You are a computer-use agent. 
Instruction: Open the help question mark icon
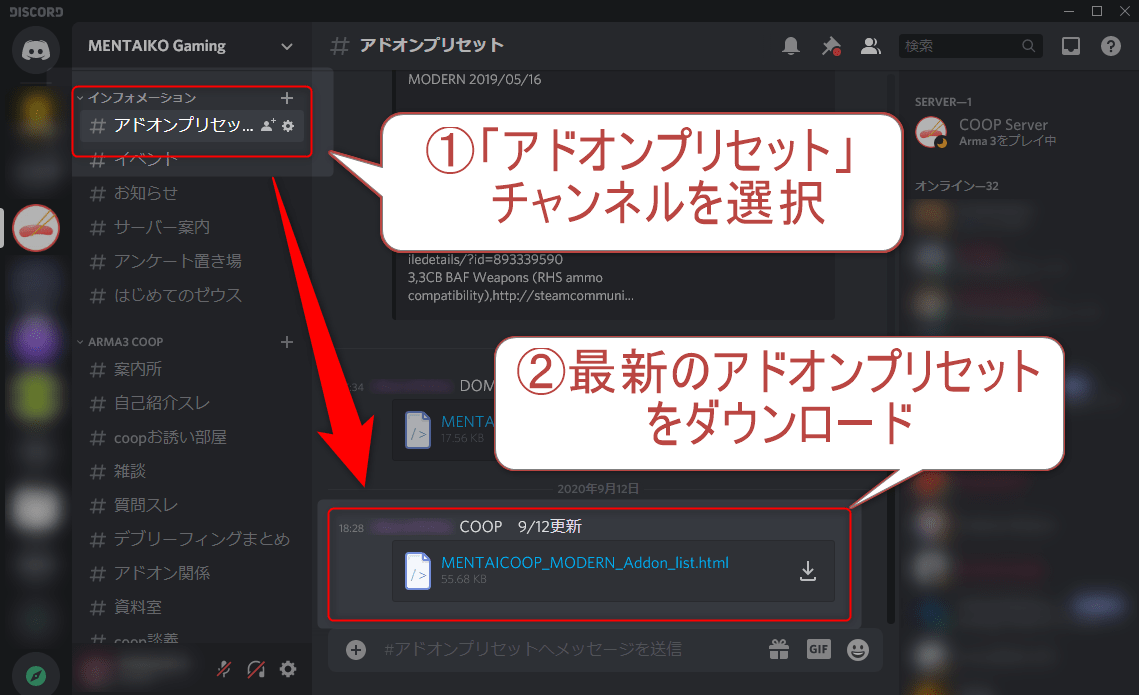point(1110,46)
